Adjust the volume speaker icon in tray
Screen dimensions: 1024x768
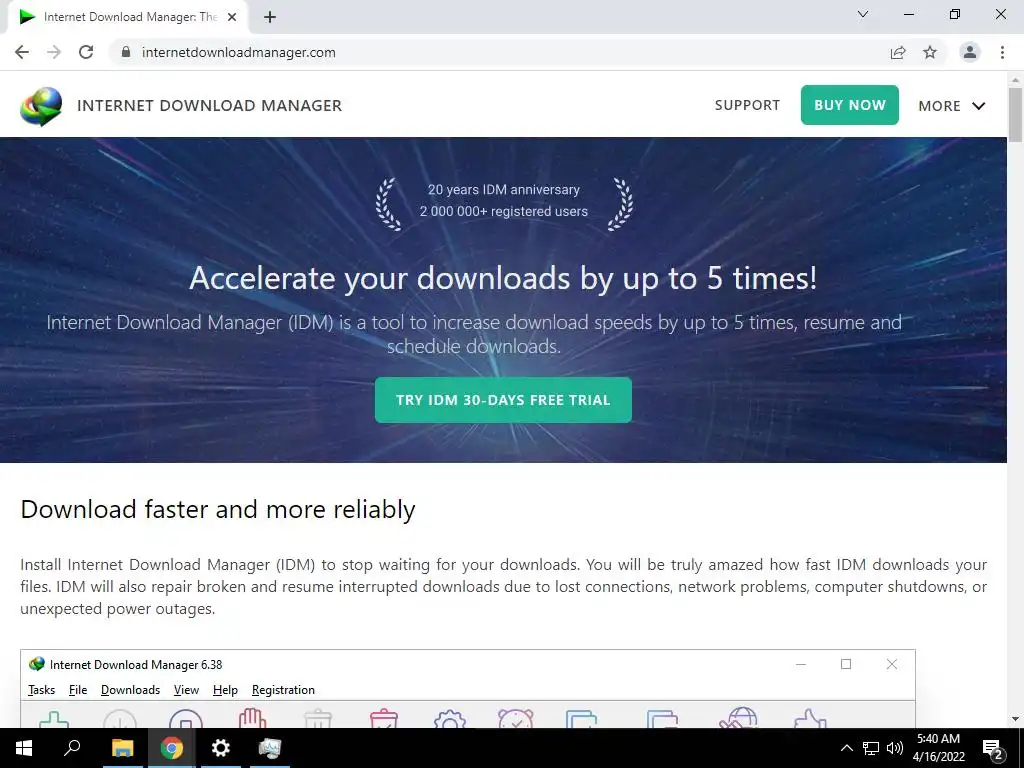[x=895, y=748]
